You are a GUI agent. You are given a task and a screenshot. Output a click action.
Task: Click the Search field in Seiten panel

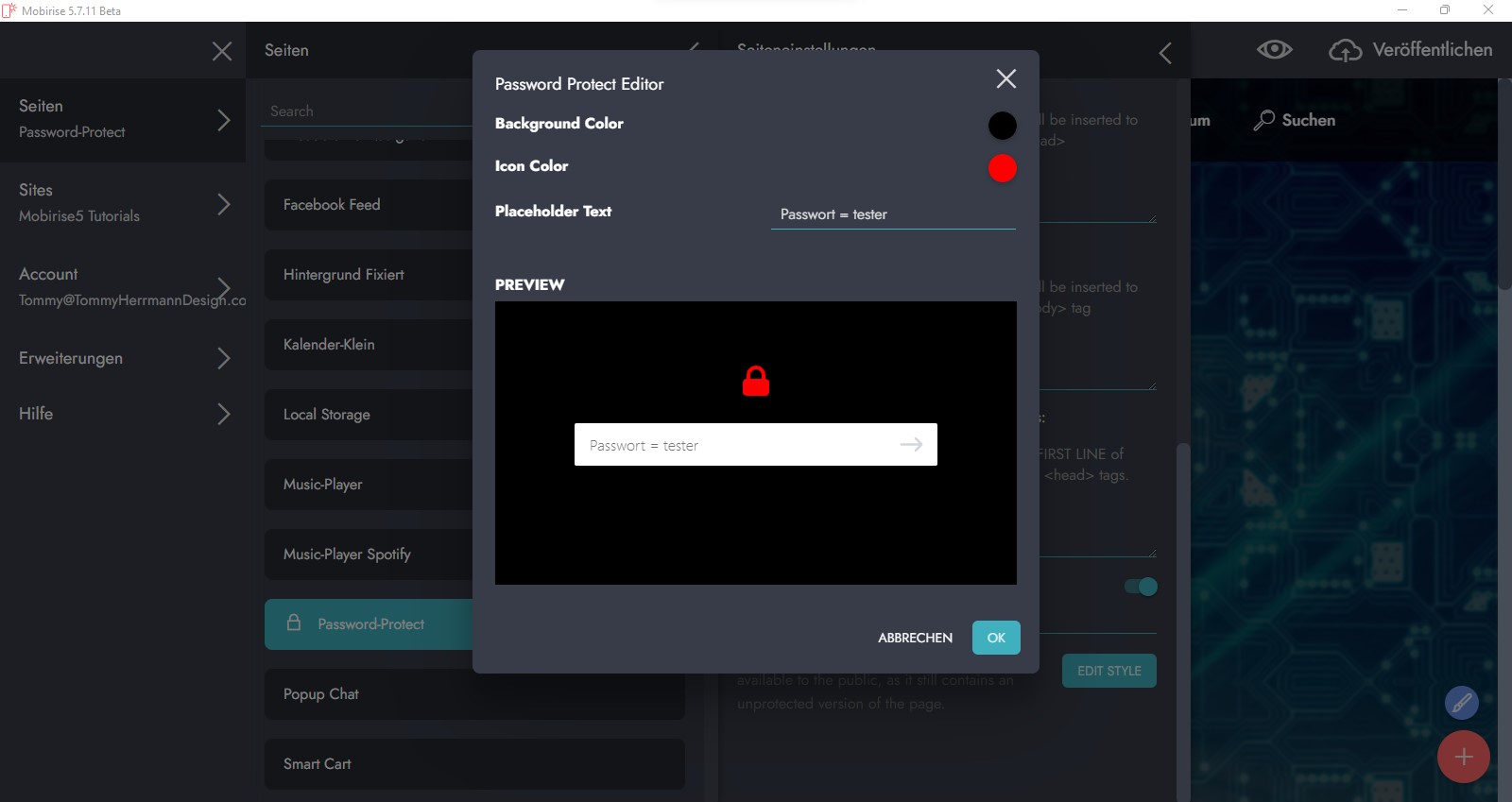pos(367,111)
